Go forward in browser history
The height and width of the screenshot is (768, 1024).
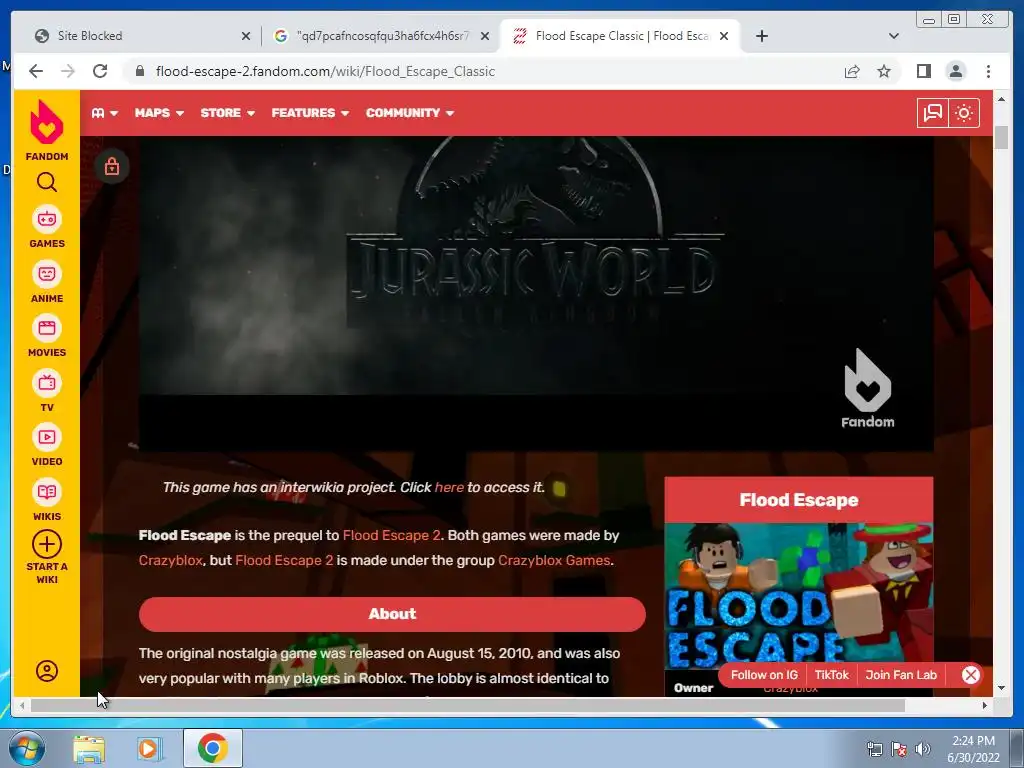(x=68, y=71)
